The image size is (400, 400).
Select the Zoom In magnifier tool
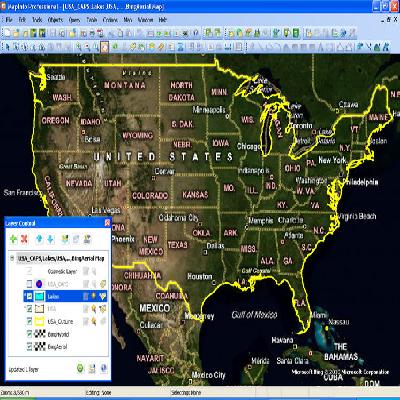click(x=79, y=47)
